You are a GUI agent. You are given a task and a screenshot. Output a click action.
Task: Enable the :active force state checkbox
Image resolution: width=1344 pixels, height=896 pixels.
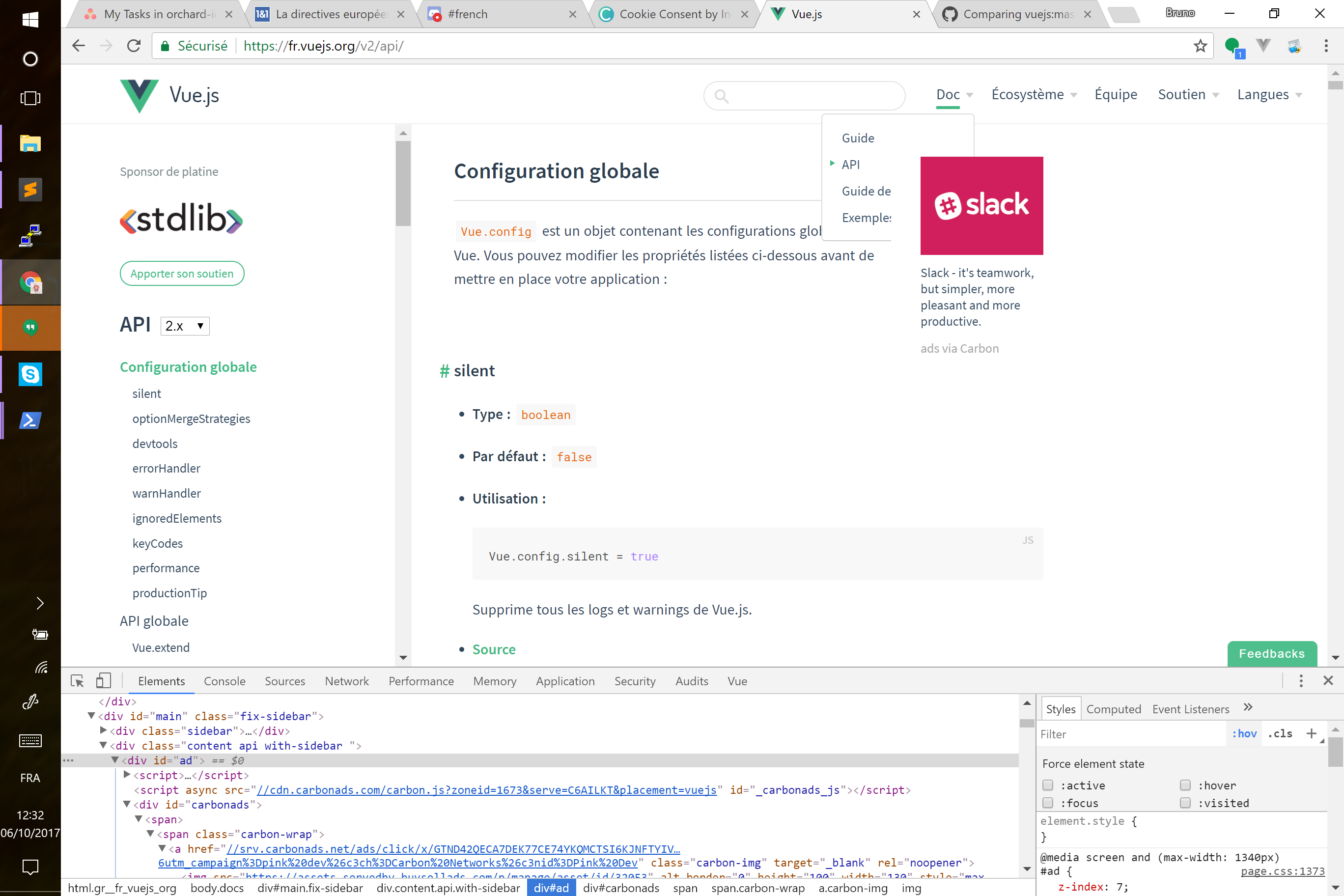coord(1047,785)
